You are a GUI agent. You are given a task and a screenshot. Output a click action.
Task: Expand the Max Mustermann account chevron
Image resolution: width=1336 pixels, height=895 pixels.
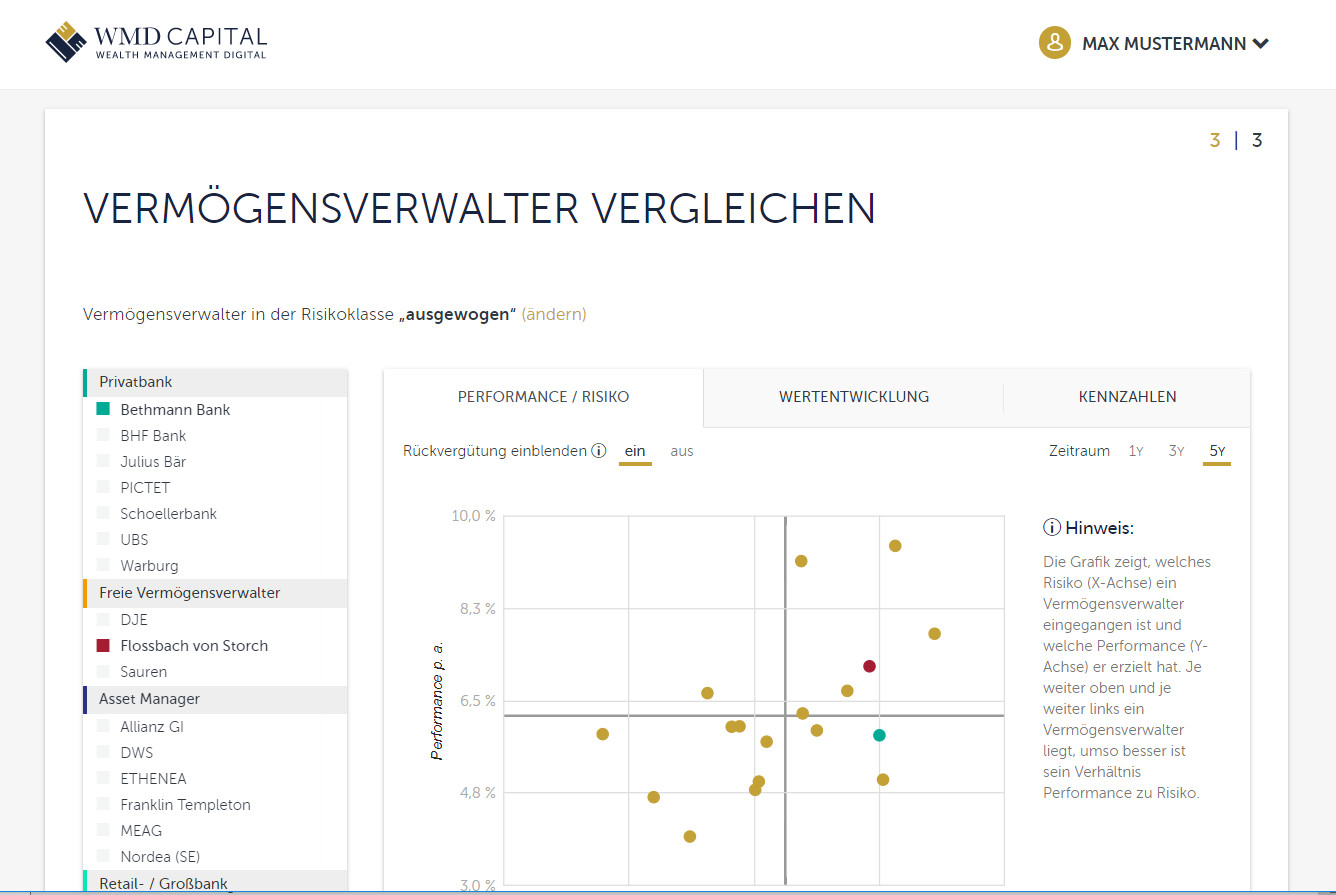tap(1261, 43)
